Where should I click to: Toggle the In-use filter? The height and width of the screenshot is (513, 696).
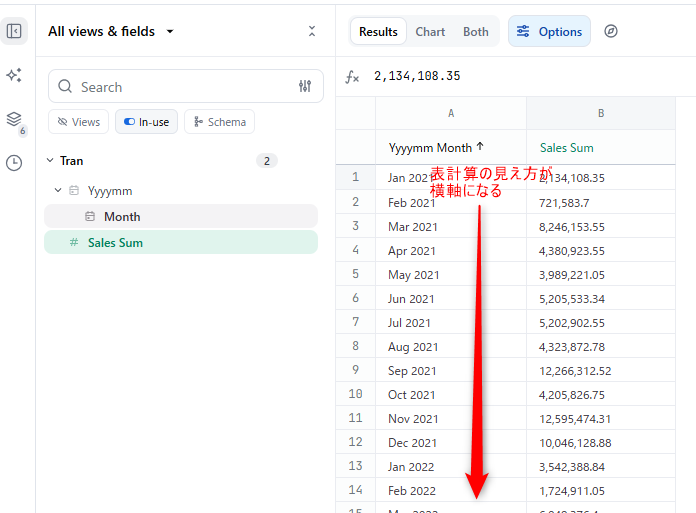[146, 122]
